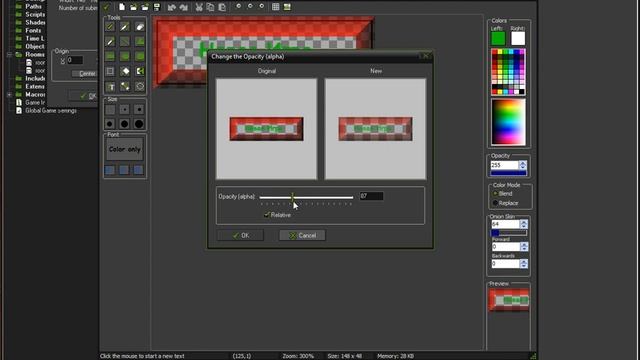The image size is (640, 360).
Task: Select the Replace color mode
Action: 496,203
